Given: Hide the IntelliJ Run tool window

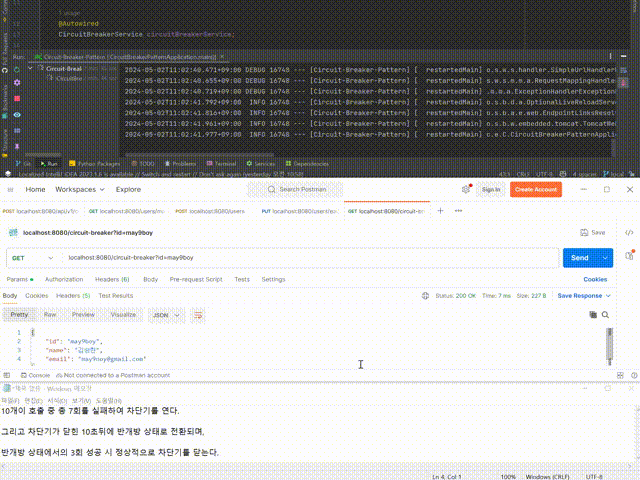Looking at the screenshot, I should (x=623, y=56).
